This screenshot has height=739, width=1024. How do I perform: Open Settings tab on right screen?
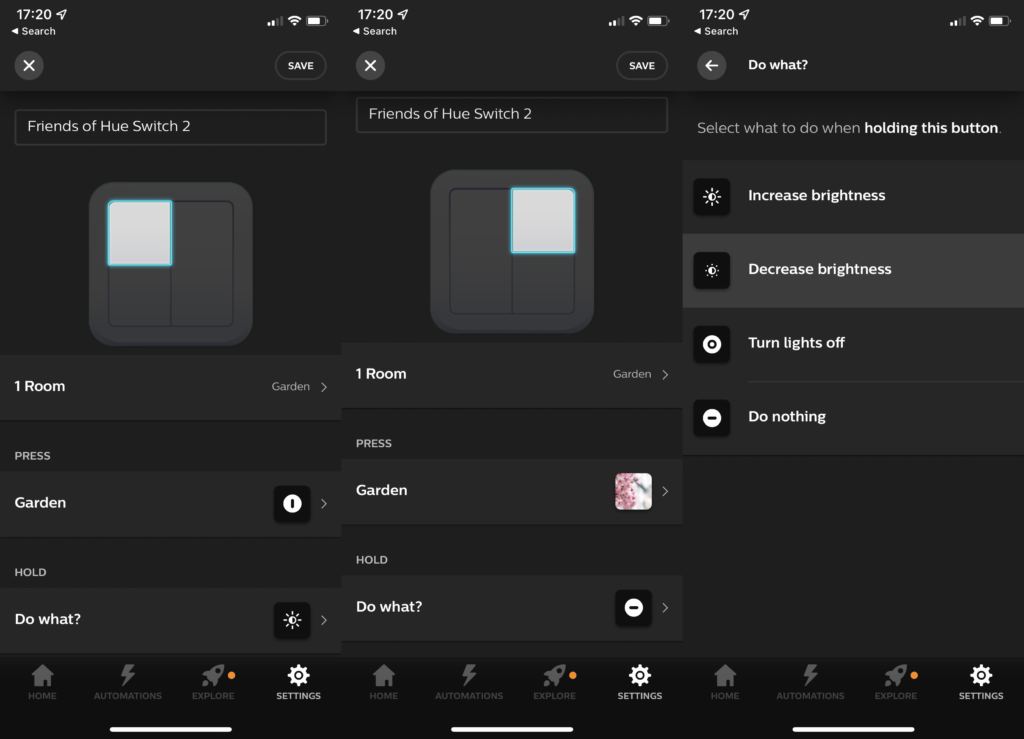pyautogui.click(x=981, y=682)
